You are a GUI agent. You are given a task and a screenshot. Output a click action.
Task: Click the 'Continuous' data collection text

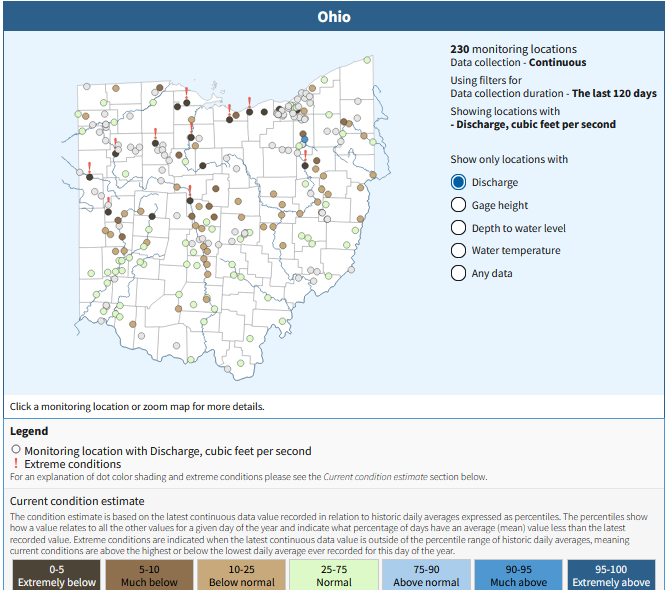(557, 62)
